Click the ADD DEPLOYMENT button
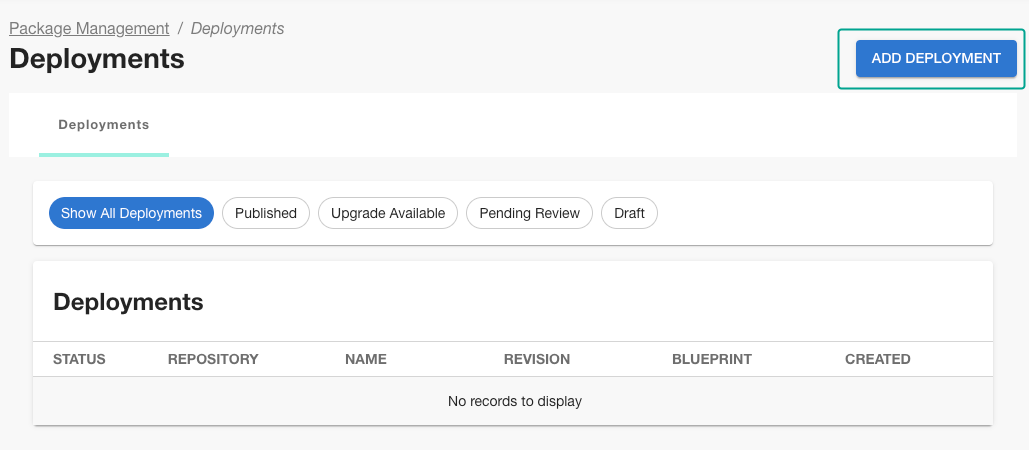Viewport: 1029px width, 450px height. coord(935,59)
